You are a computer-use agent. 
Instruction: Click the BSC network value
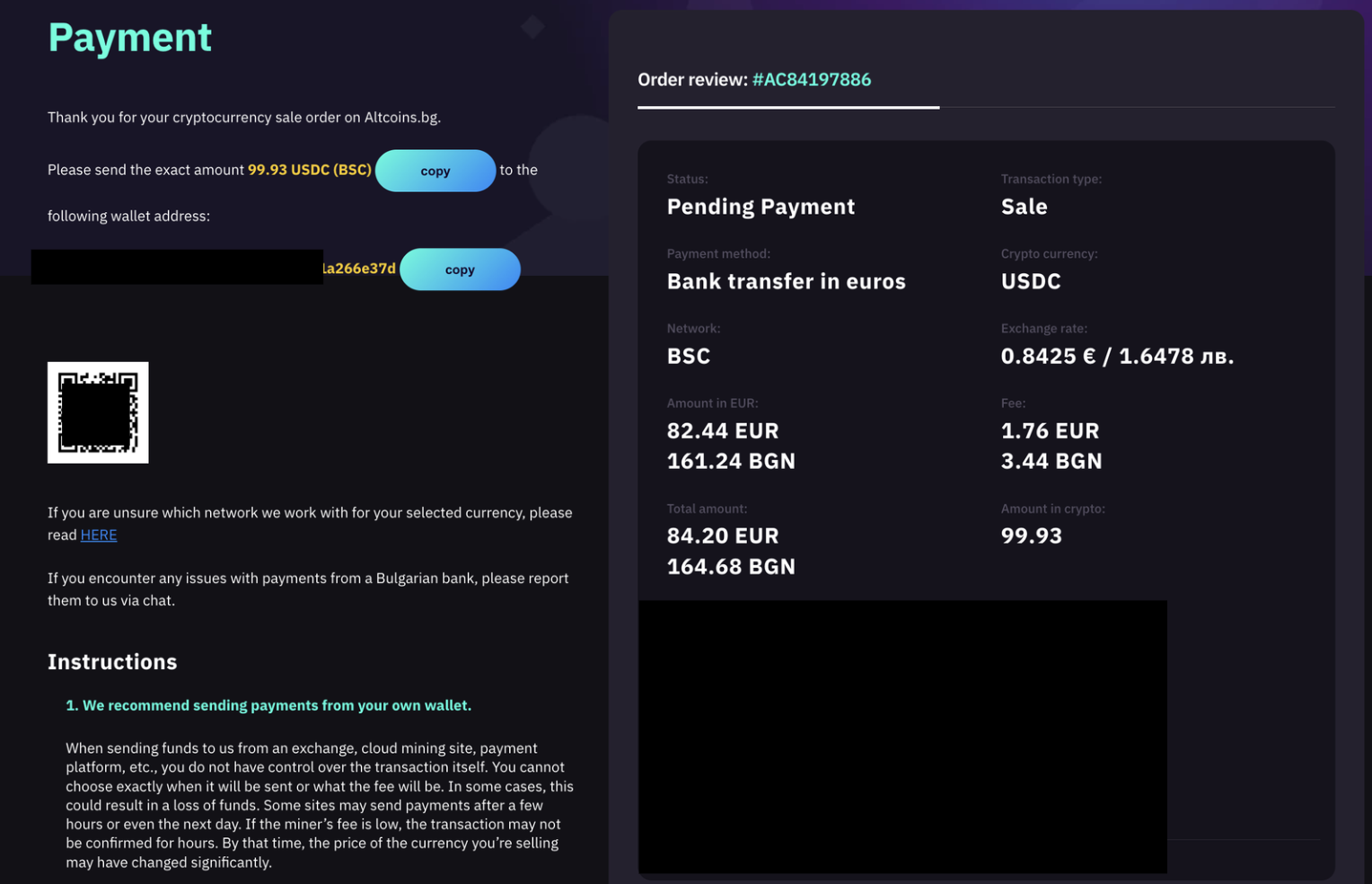(689, 356)
